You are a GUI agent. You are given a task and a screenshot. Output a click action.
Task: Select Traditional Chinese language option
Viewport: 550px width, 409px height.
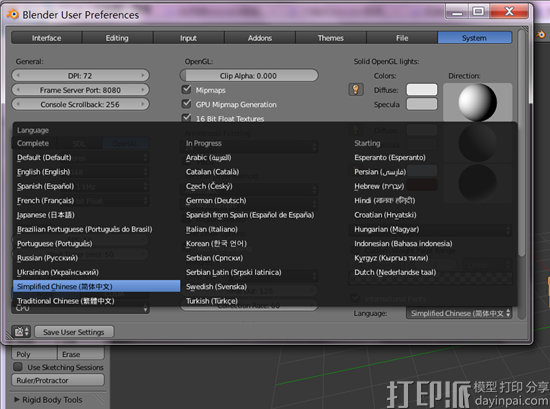[96, 301]
